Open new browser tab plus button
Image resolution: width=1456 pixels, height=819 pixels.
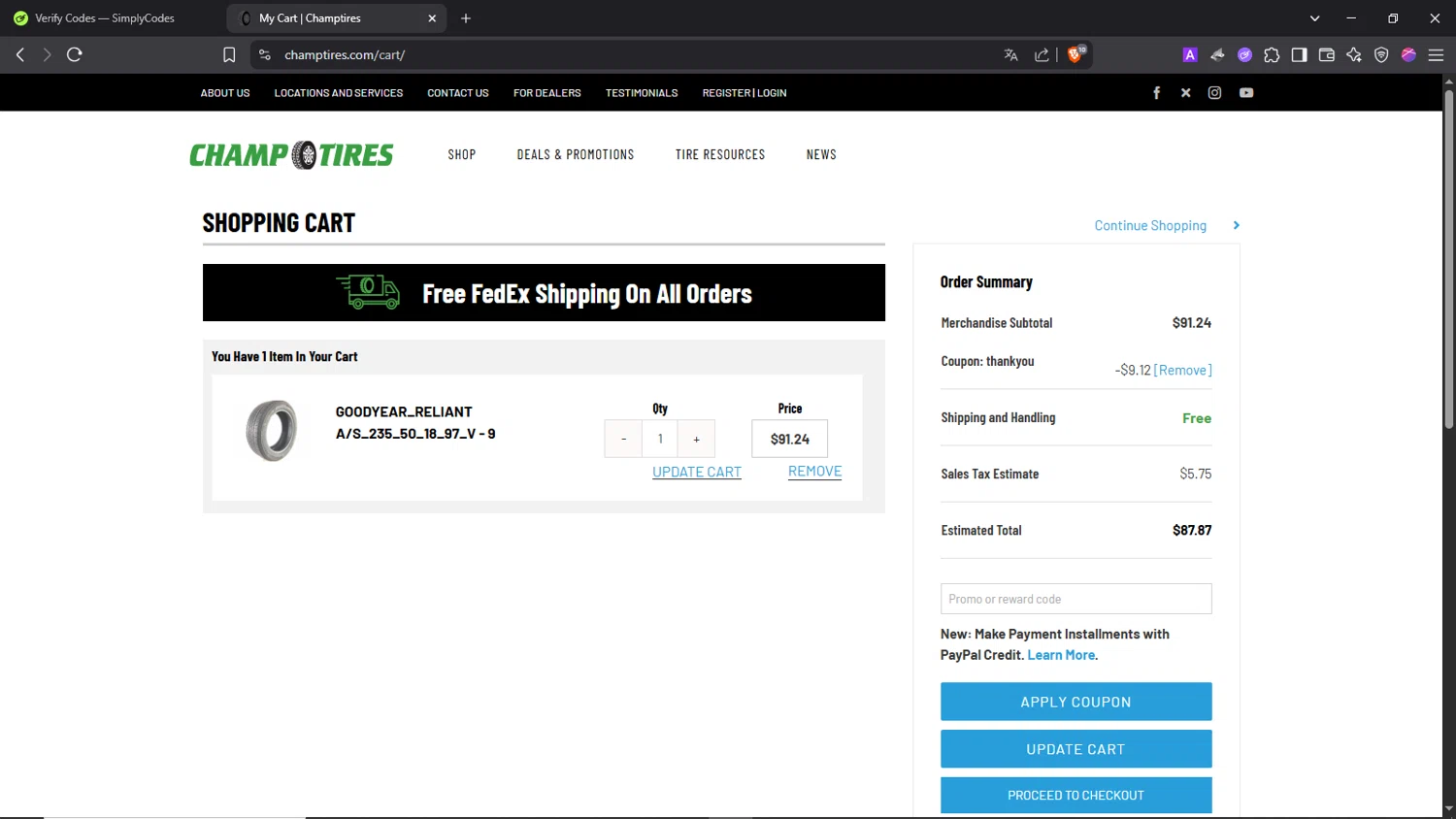pyautogui.click(x=466, y=18)
